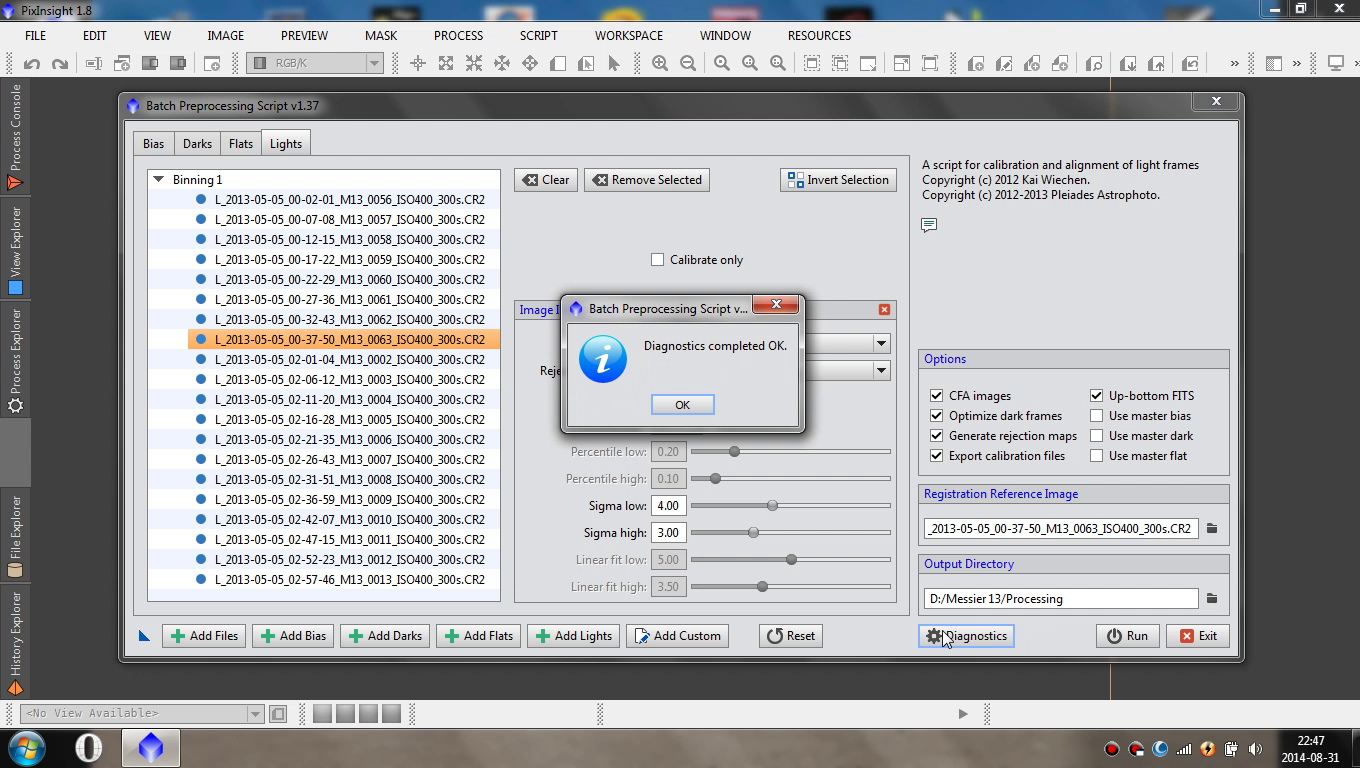Switch to the Bias tab

coord(153,144)
